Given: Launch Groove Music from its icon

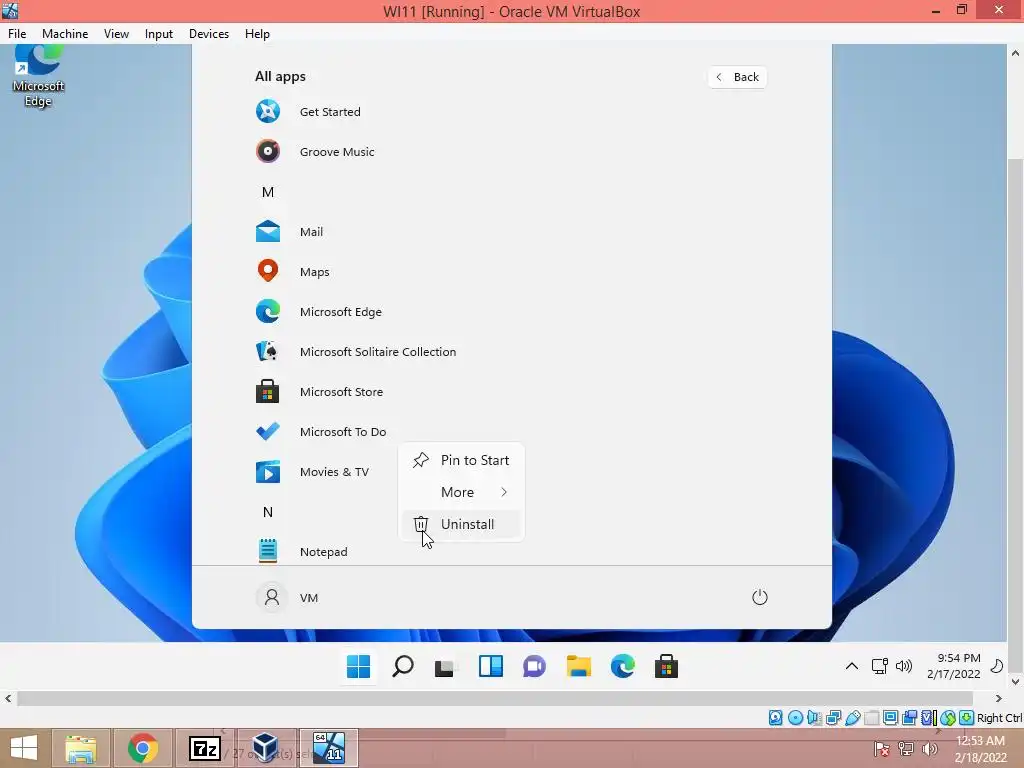Looking at the screenshot, I should tap(268, 152).
